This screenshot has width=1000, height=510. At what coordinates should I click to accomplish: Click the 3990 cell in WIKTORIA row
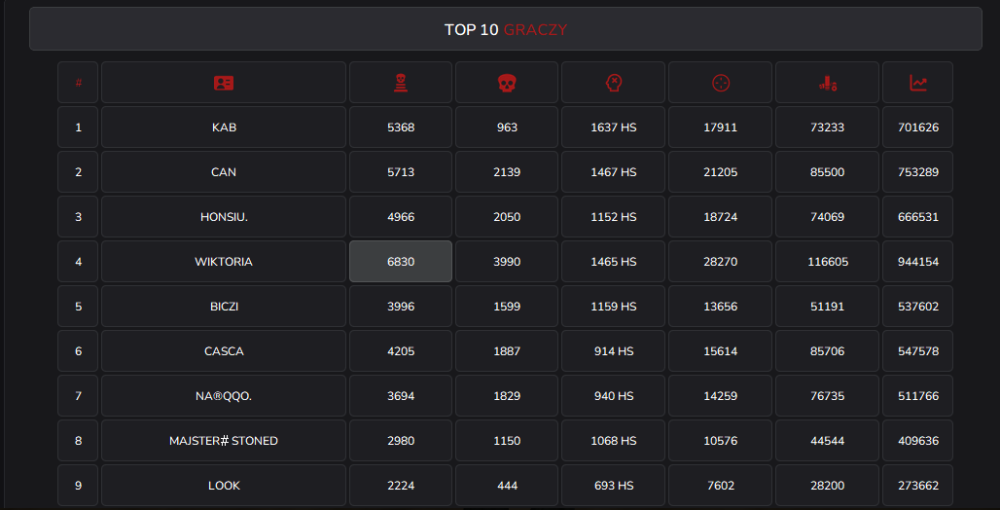pyautogui.click(x=507, y=261)
